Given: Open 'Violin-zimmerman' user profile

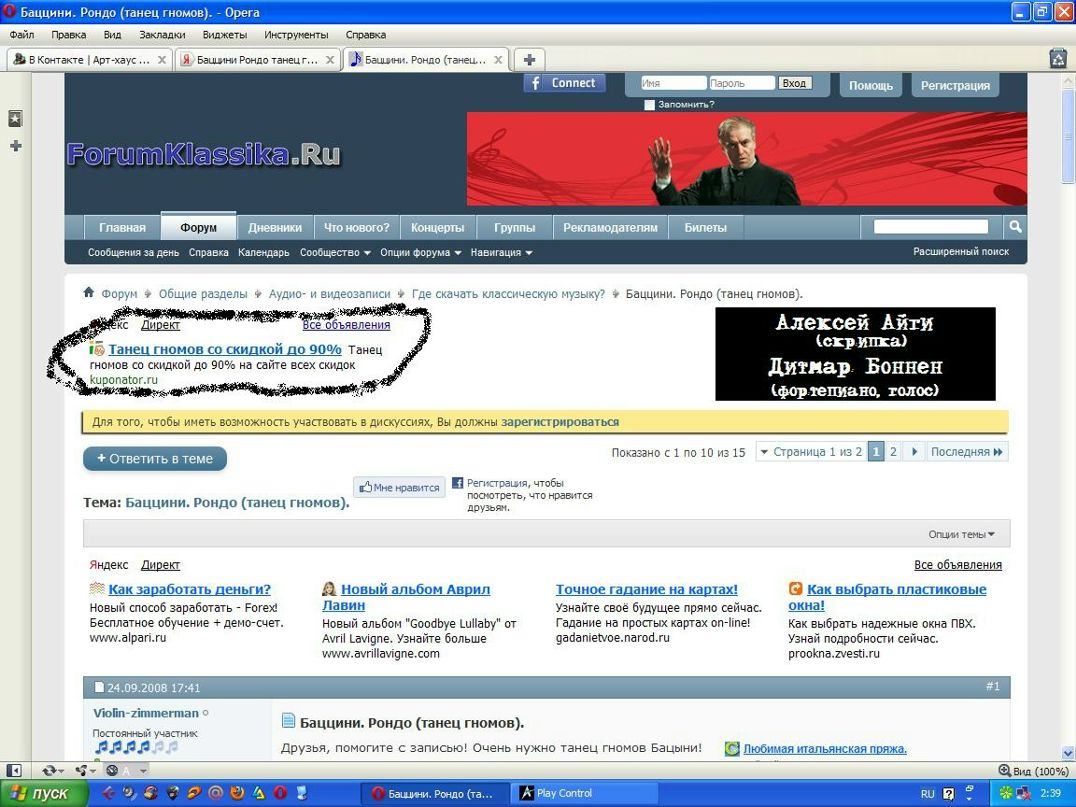Looking at the screenshot, I should tap(145, 713).
